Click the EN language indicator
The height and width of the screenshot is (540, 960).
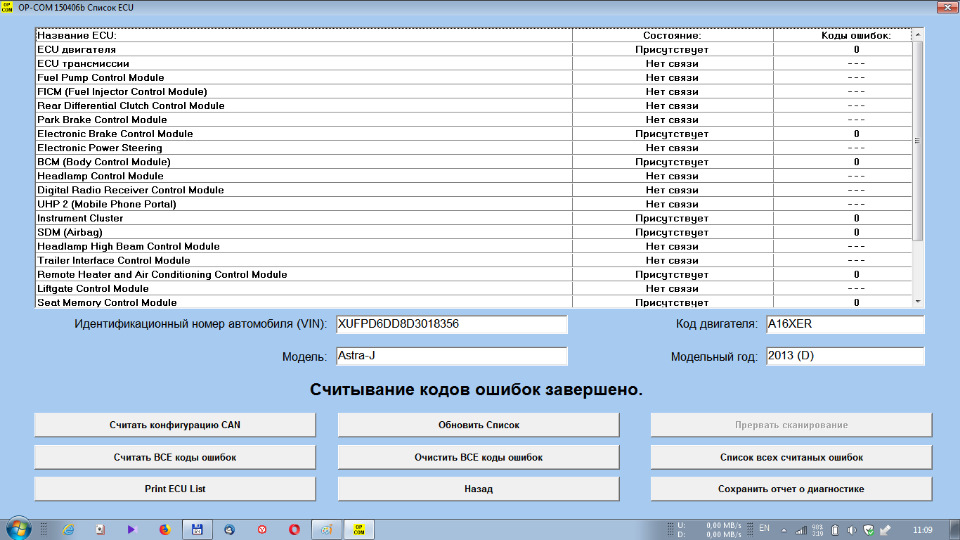tap(764, 528)
